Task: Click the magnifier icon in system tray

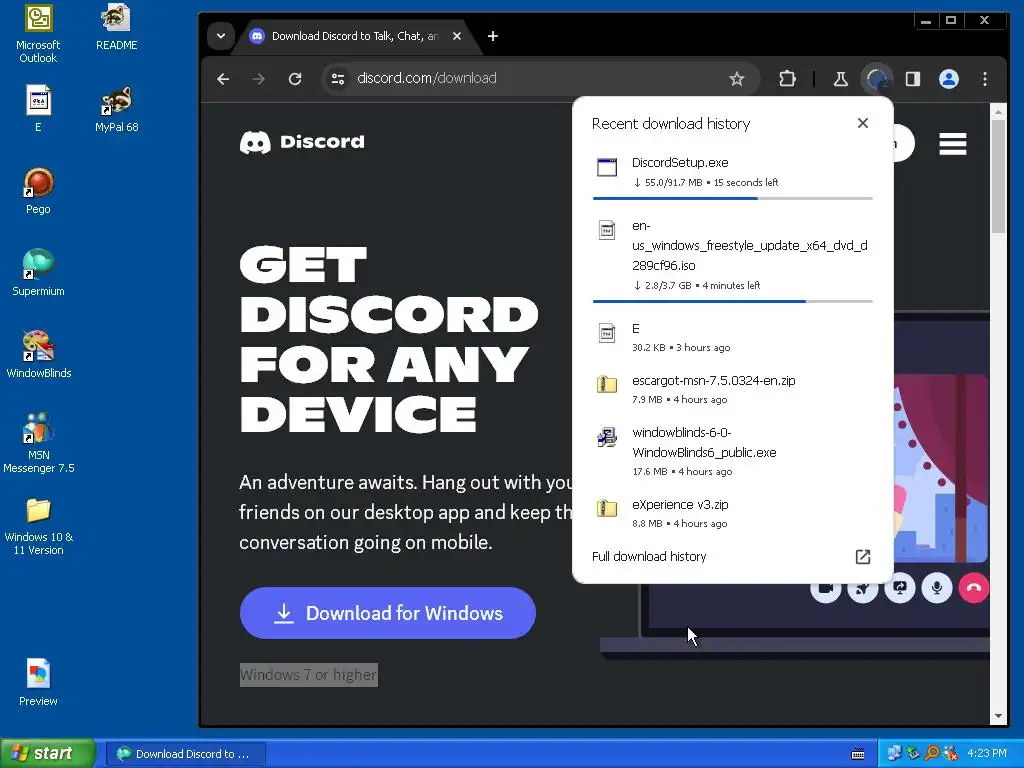Action: 932,754
